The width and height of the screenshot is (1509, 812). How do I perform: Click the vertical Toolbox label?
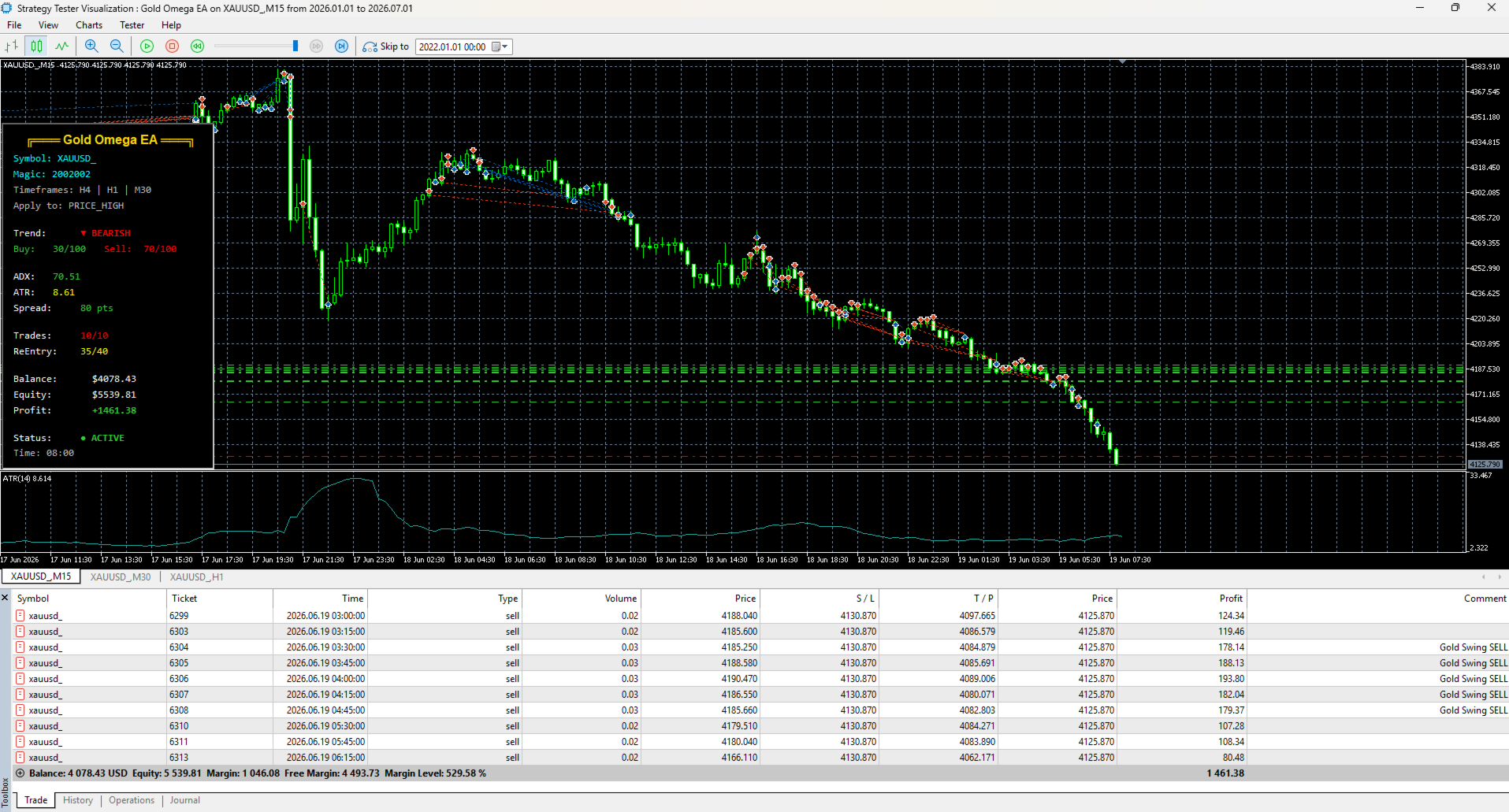coord(5,793)
